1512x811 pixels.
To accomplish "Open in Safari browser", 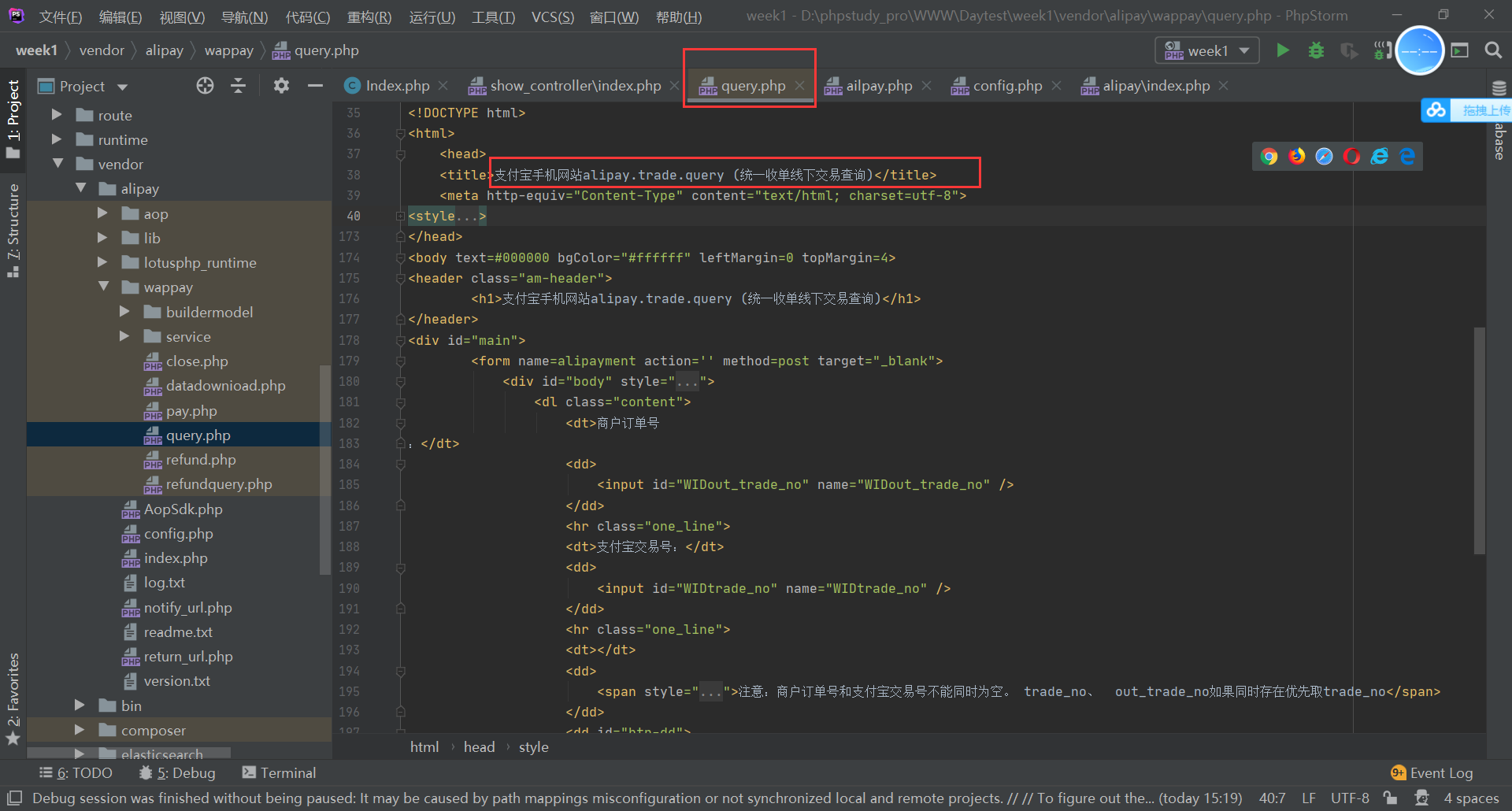I will coord(1325,156).
